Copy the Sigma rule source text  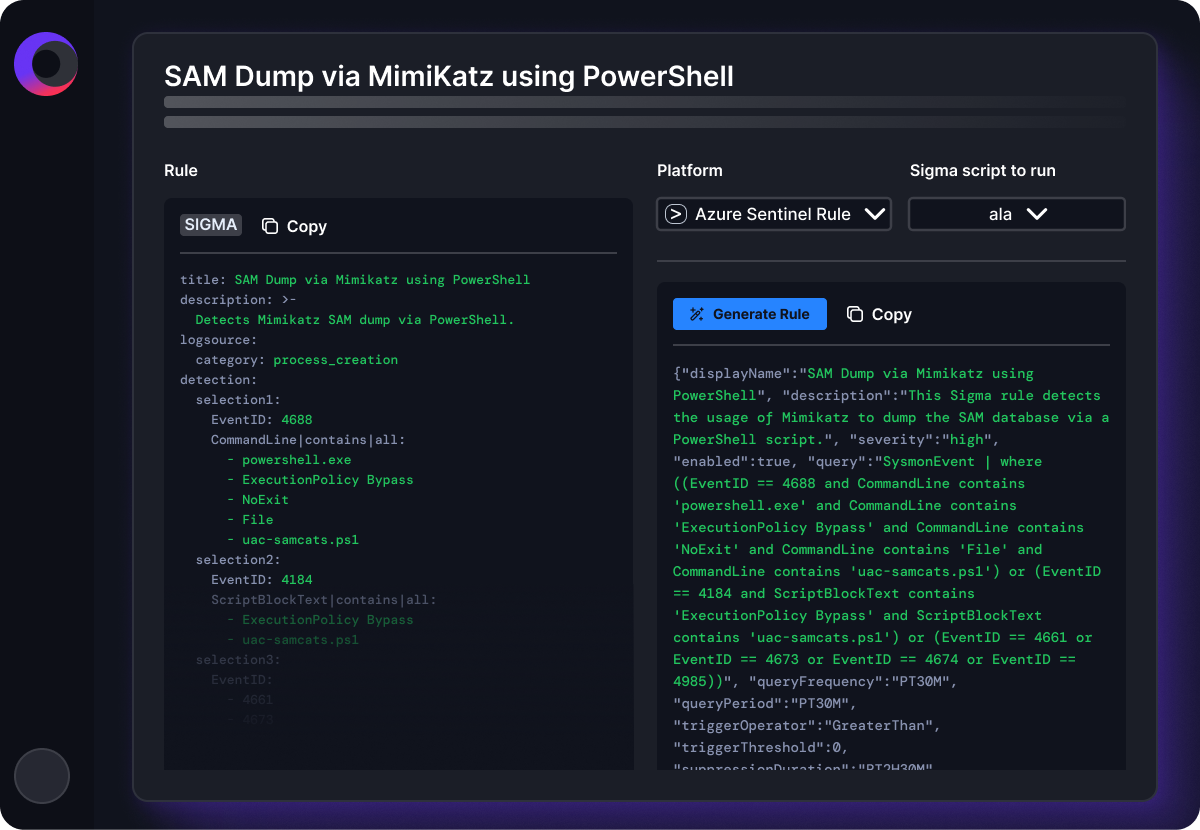pyautogui.click(x=295, y=226)
